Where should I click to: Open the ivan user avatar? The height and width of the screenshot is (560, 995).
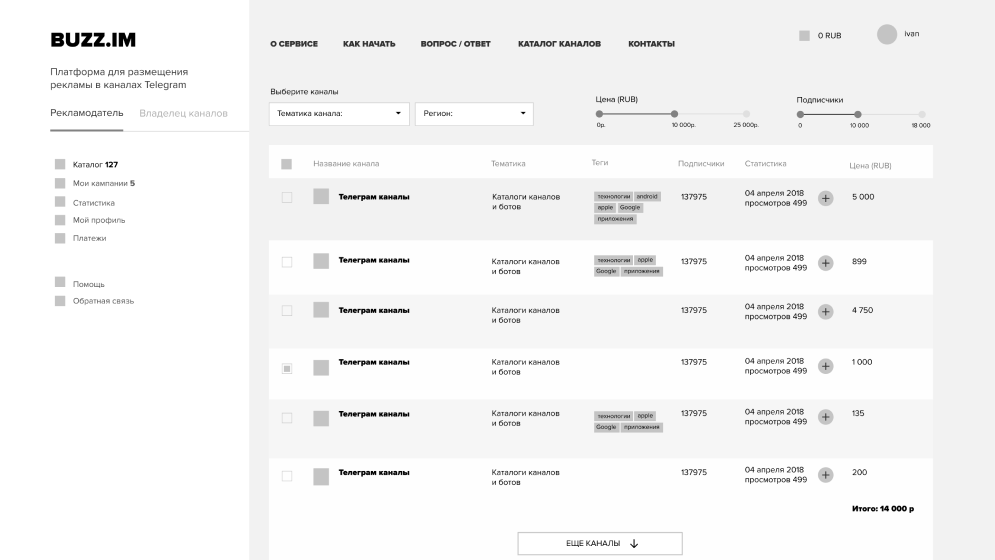(x=886, y=35)
